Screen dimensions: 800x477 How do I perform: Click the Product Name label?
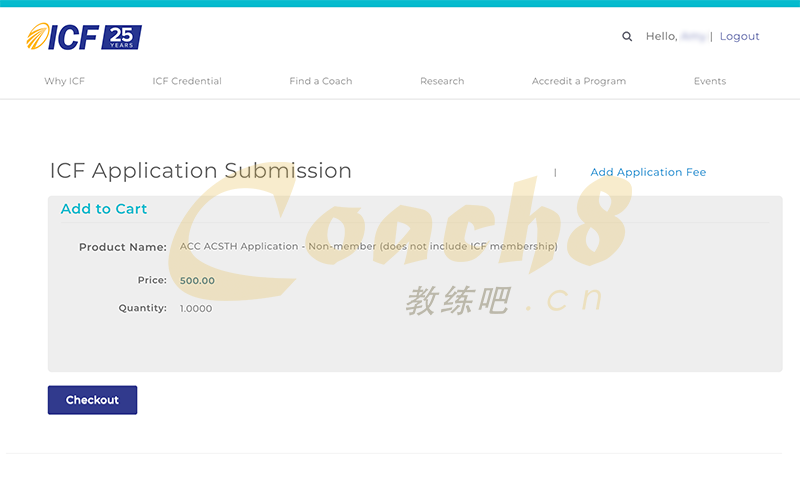(x=123, y=247)
